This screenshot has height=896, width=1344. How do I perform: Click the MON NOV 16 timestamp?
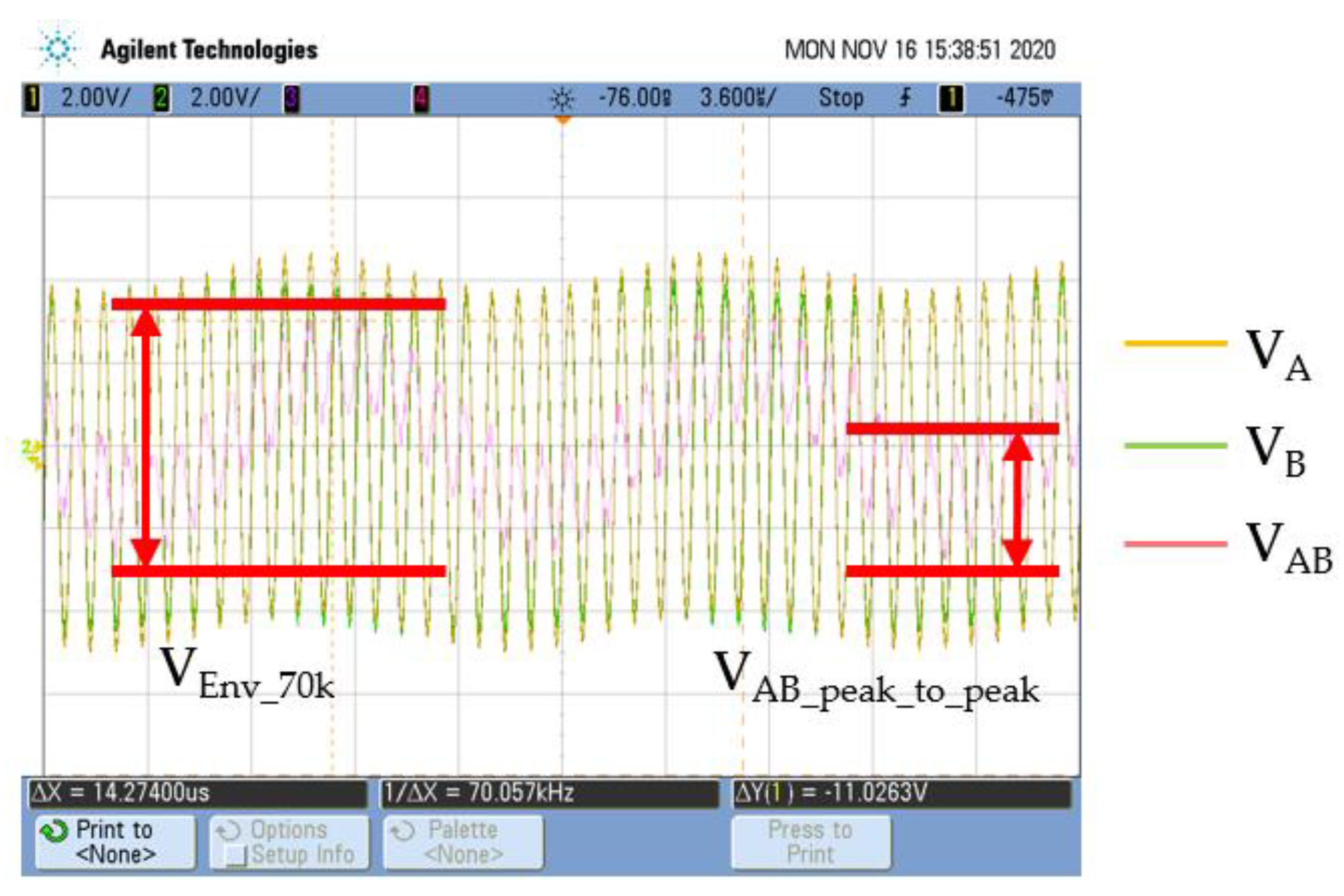(920, 50)
